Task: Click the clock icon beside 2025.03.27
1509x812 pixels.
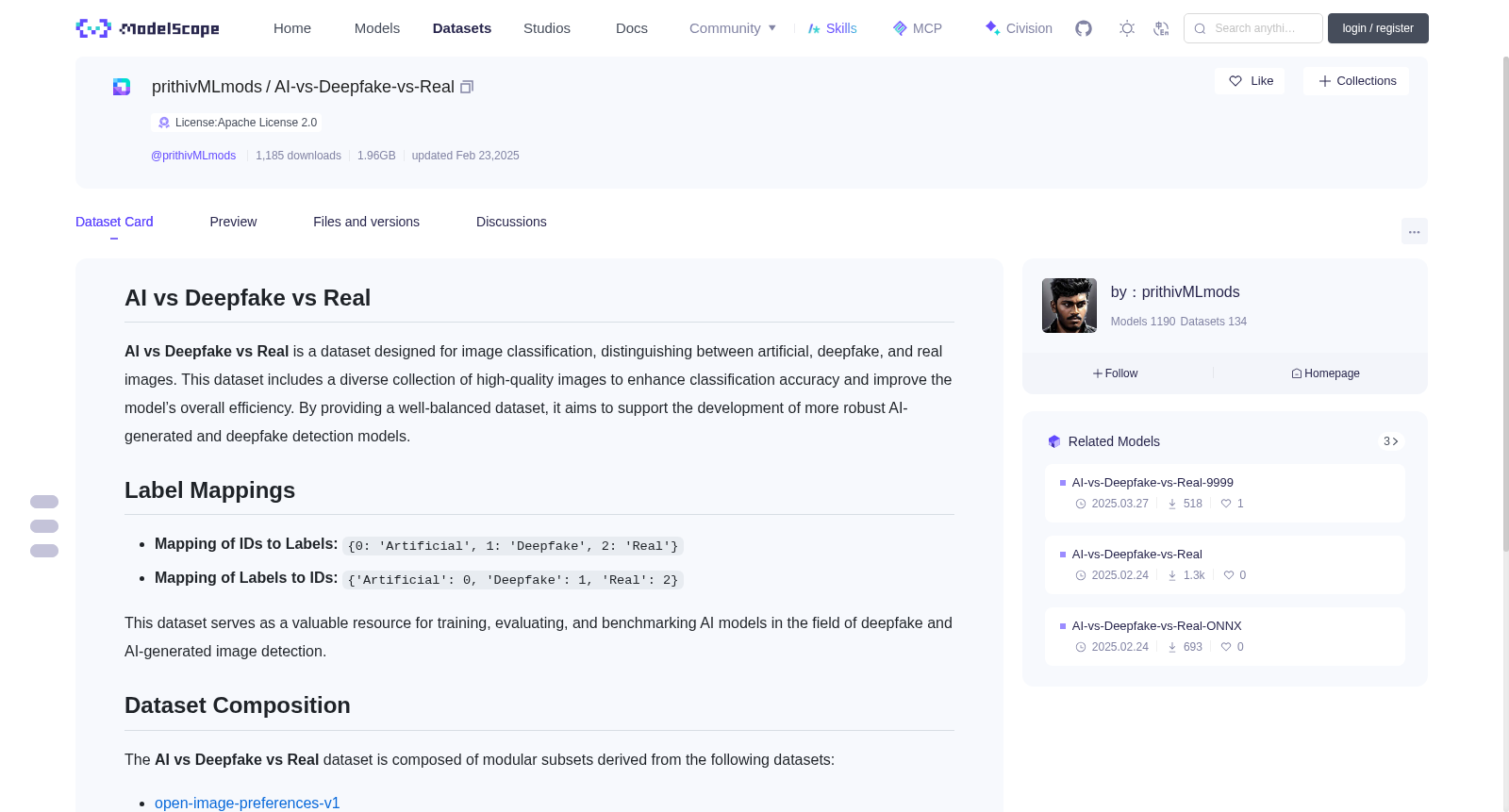Action: [1081, 504]
